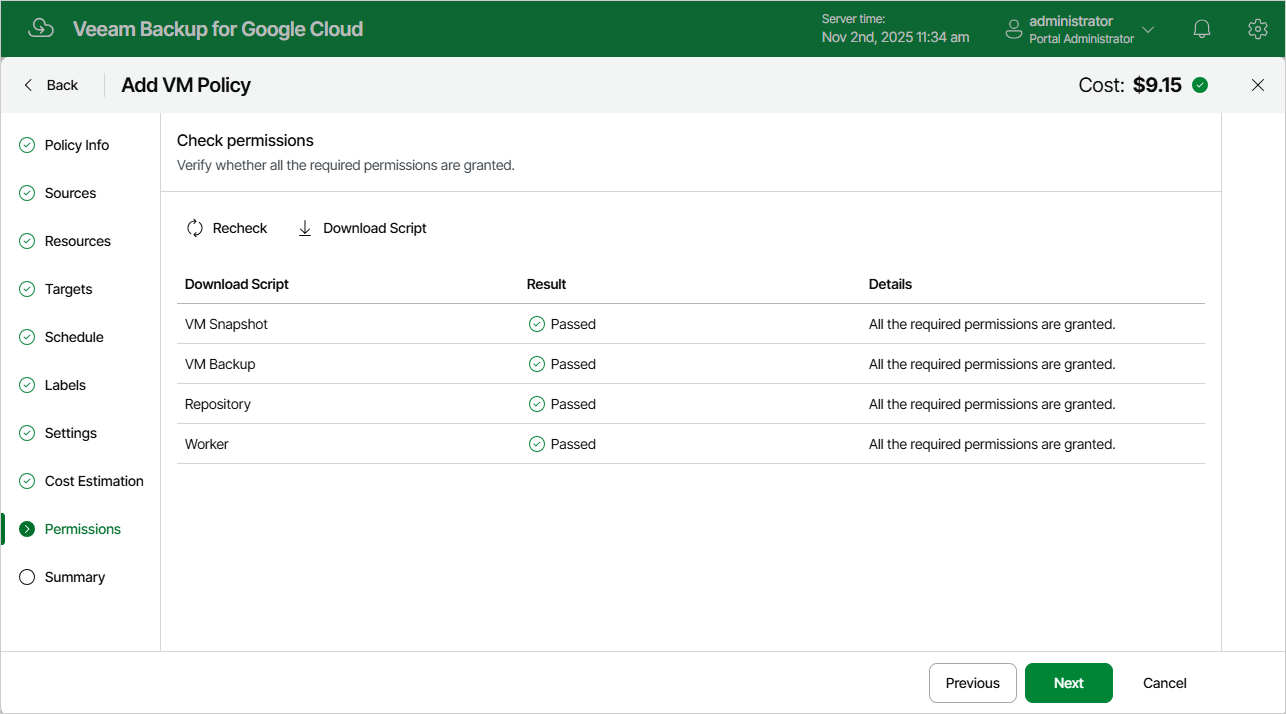Click the Back link text
The height and width of the screenshot is (714, 1286).
click(62, 85)
